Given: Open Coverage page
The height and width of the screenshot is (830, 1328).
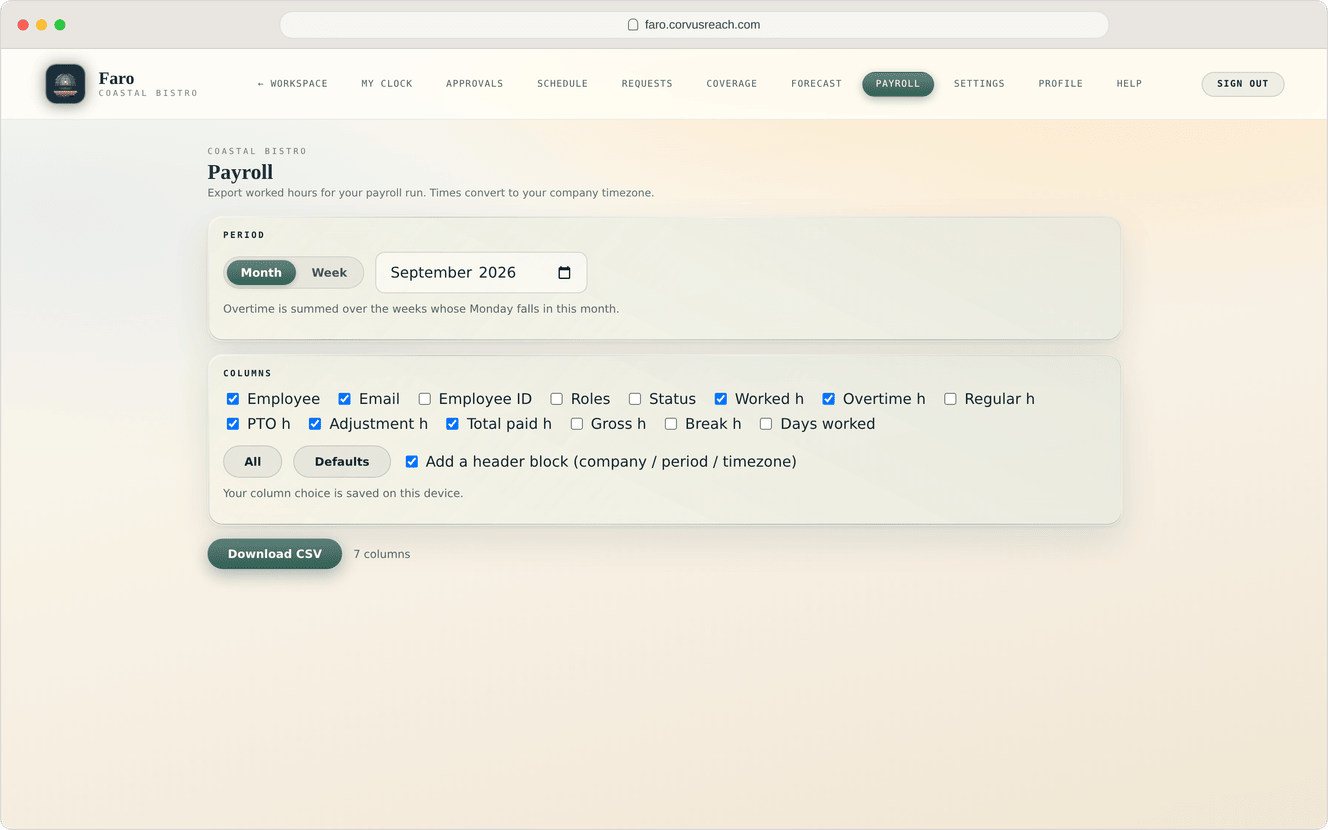Looking at the screenshot, I should pyautogui.click(x=732, y=84).
